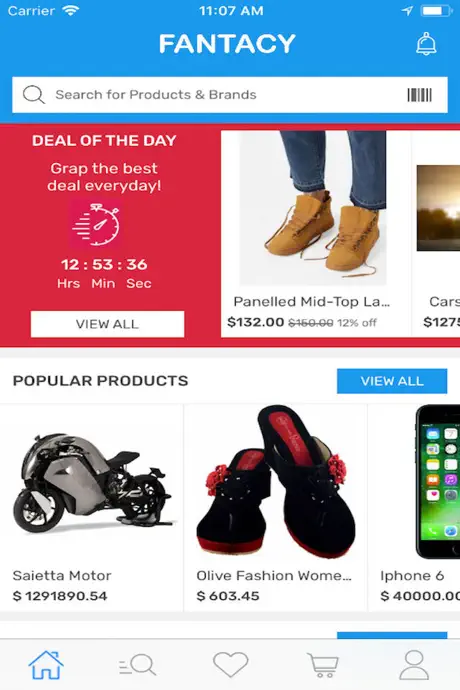This screenshot has height=690, width=460.
Task: Select the Iphone 6 product image
Action: [x=438, y=482]
